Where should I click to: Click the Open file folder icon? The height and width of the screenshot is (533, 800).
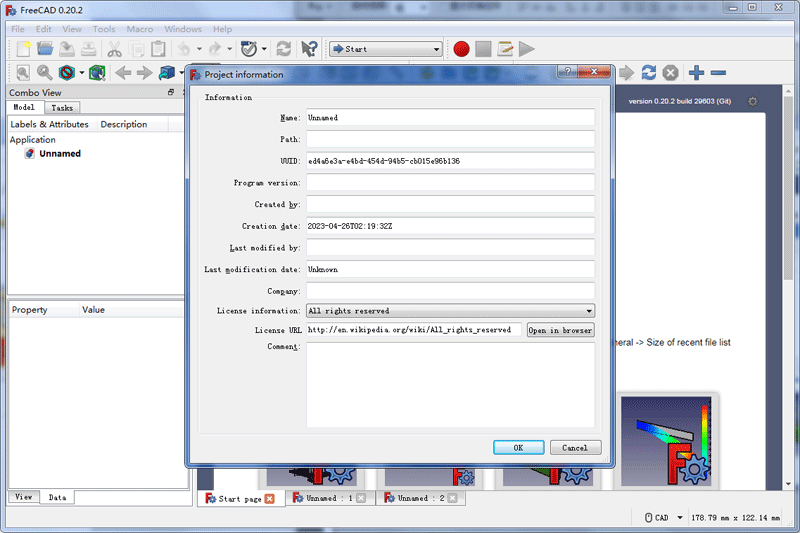pyautogui.click(x=45, y=48)
